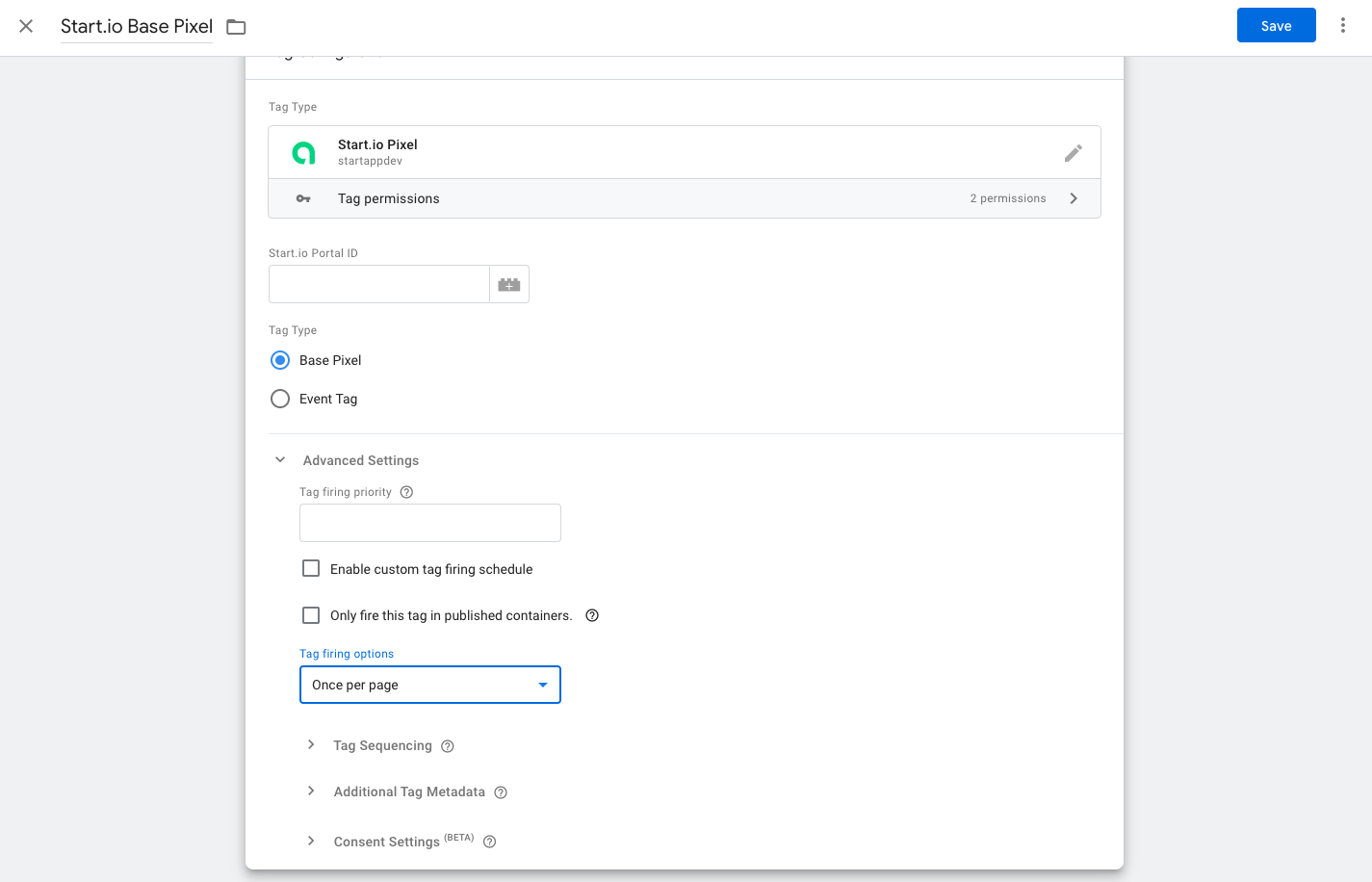1372x882 pixels.
Task: Select the Base Pixel radio button
Action: 280,360
